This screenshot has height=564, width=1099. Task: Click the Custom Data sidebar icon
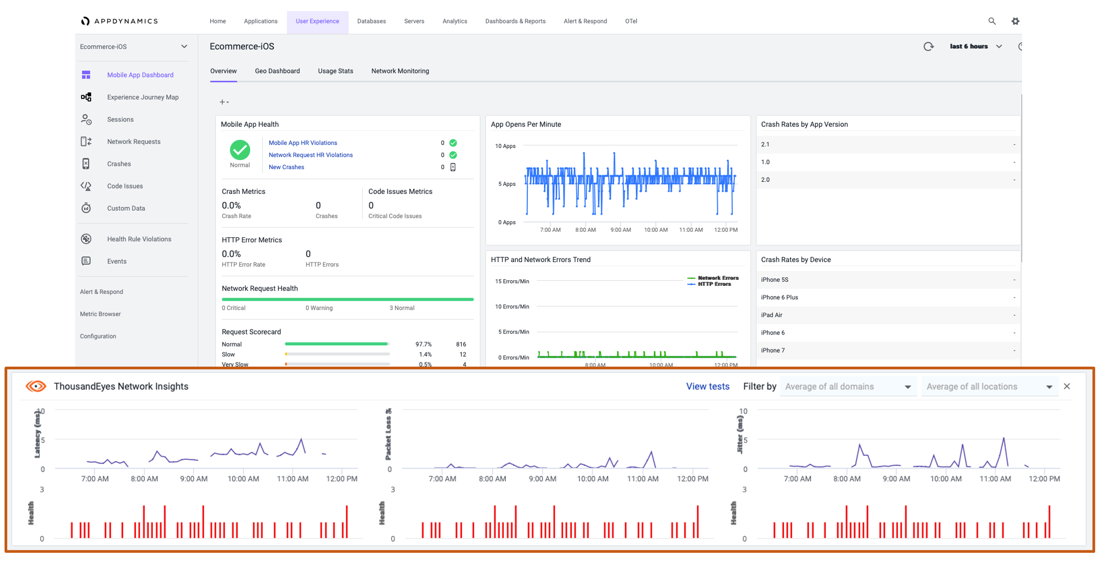pos(86,208)
